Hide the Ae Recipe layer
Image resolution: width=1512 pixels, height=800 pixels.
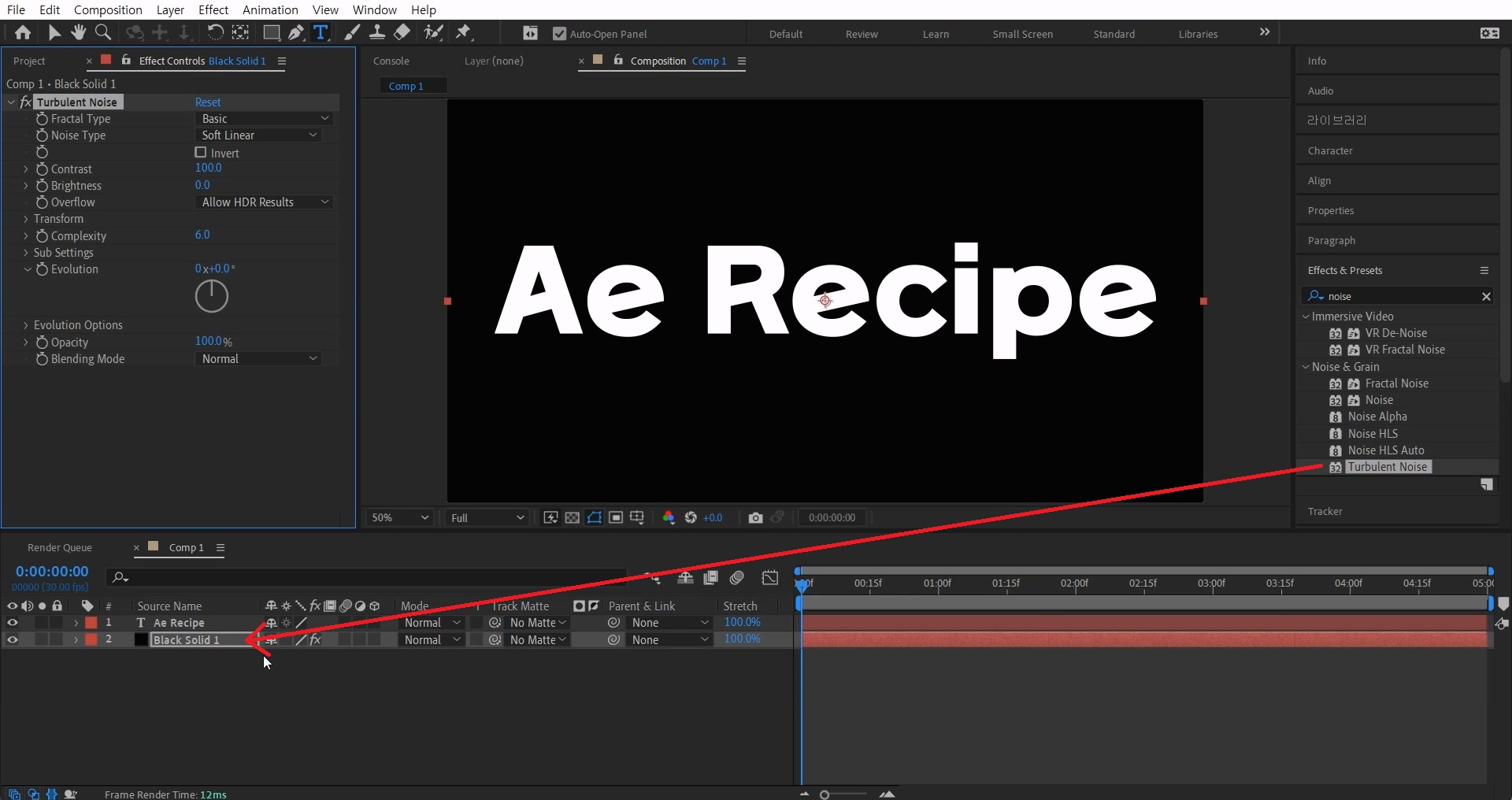click(x=12, y=623)
